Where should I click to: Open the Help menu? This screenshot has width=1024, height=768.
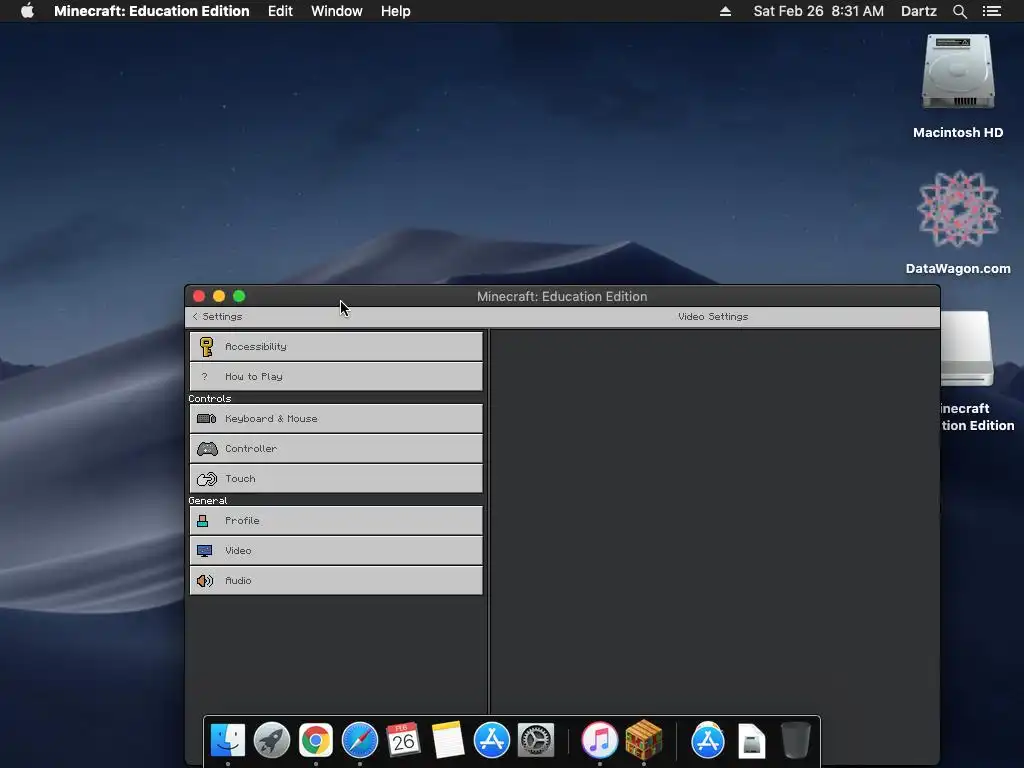pyautogui.click(x=396, y=11)
